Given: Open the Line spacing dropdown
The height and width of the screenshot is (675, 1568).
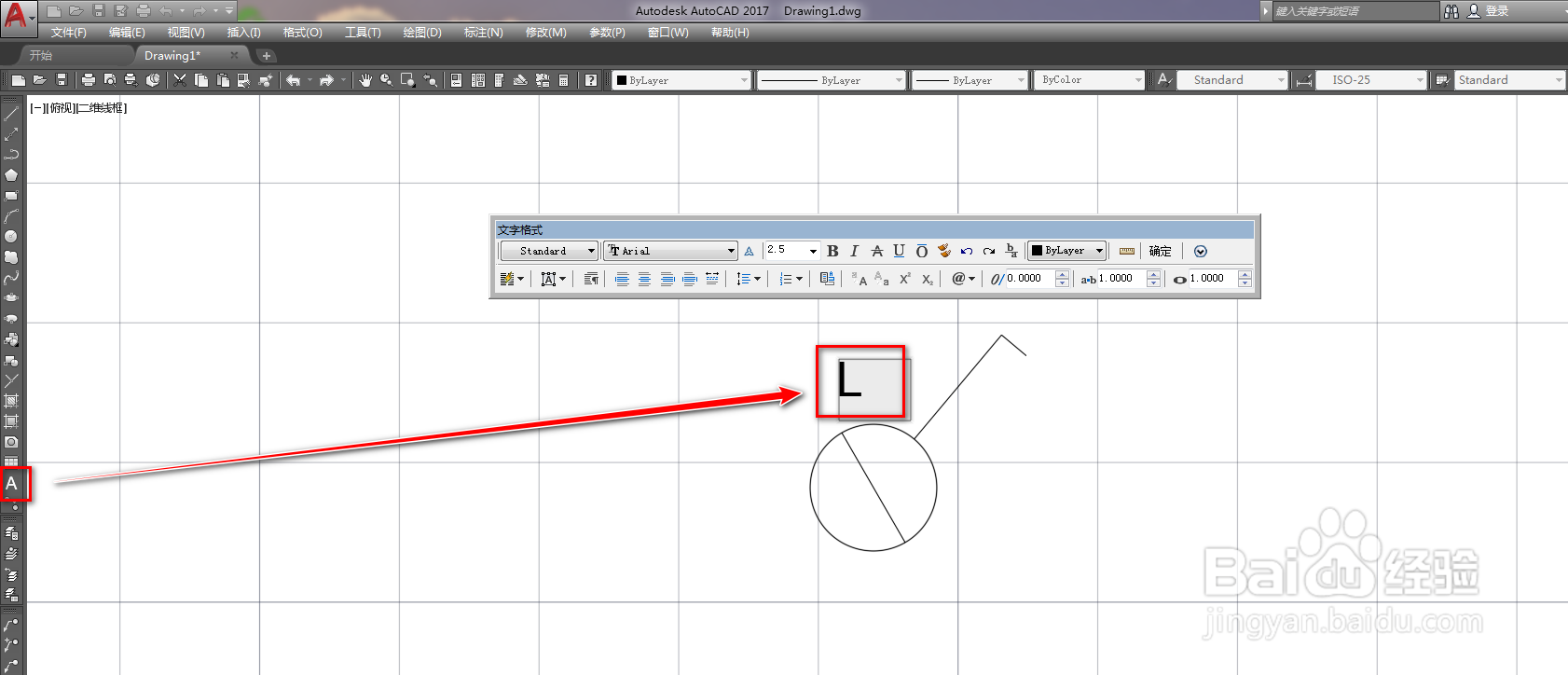Looking at the screenshot, I should (x=749, y=279).
